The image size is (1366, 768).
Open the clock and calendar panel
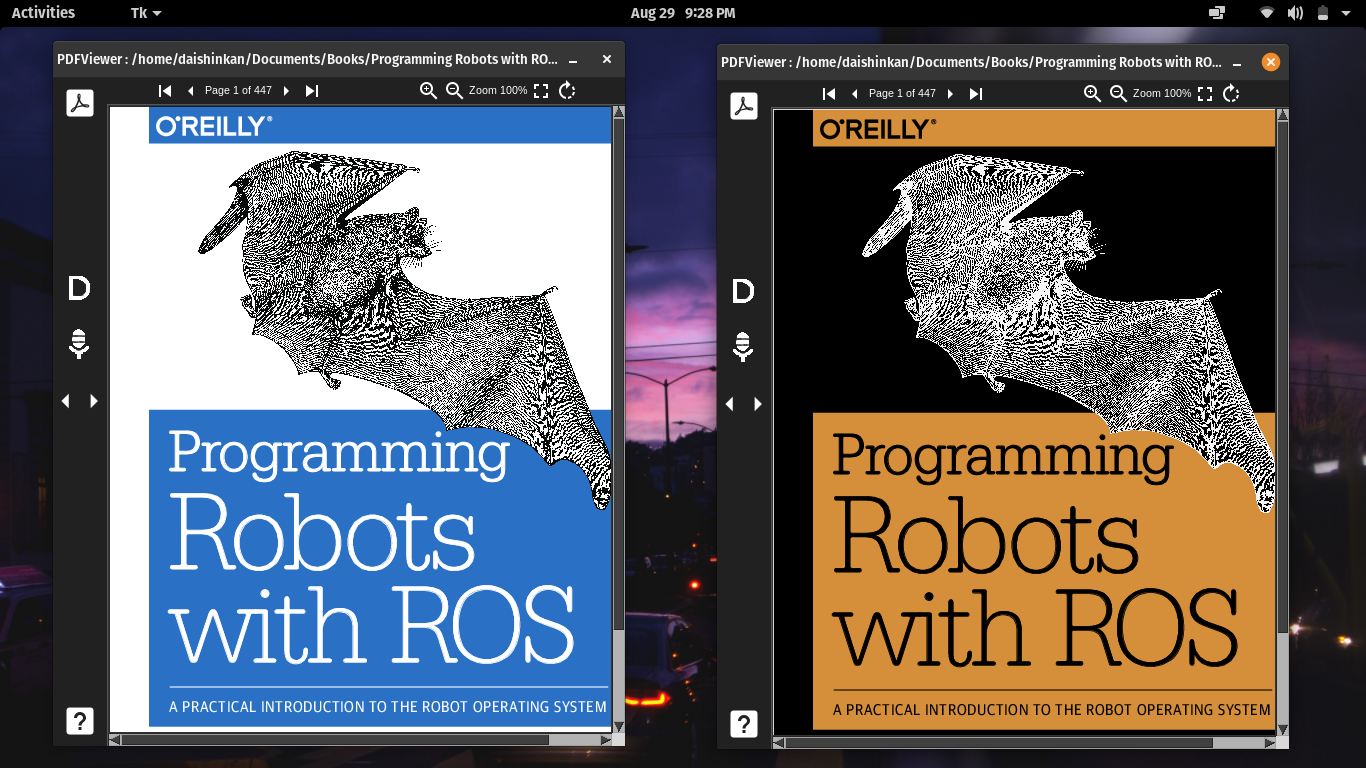(683, 13)
